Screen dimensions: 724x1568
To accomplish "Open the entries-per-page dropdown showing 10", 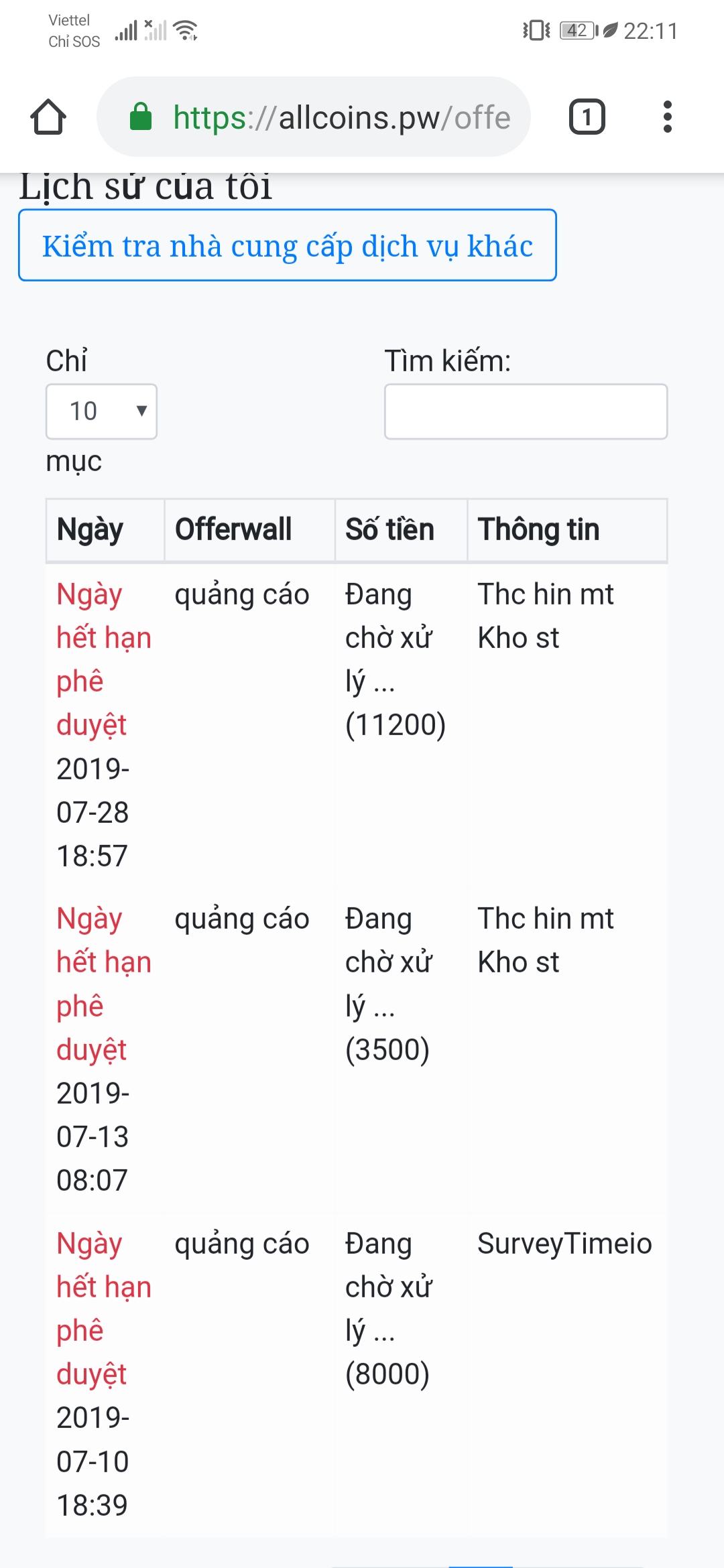I will (101, 411).
